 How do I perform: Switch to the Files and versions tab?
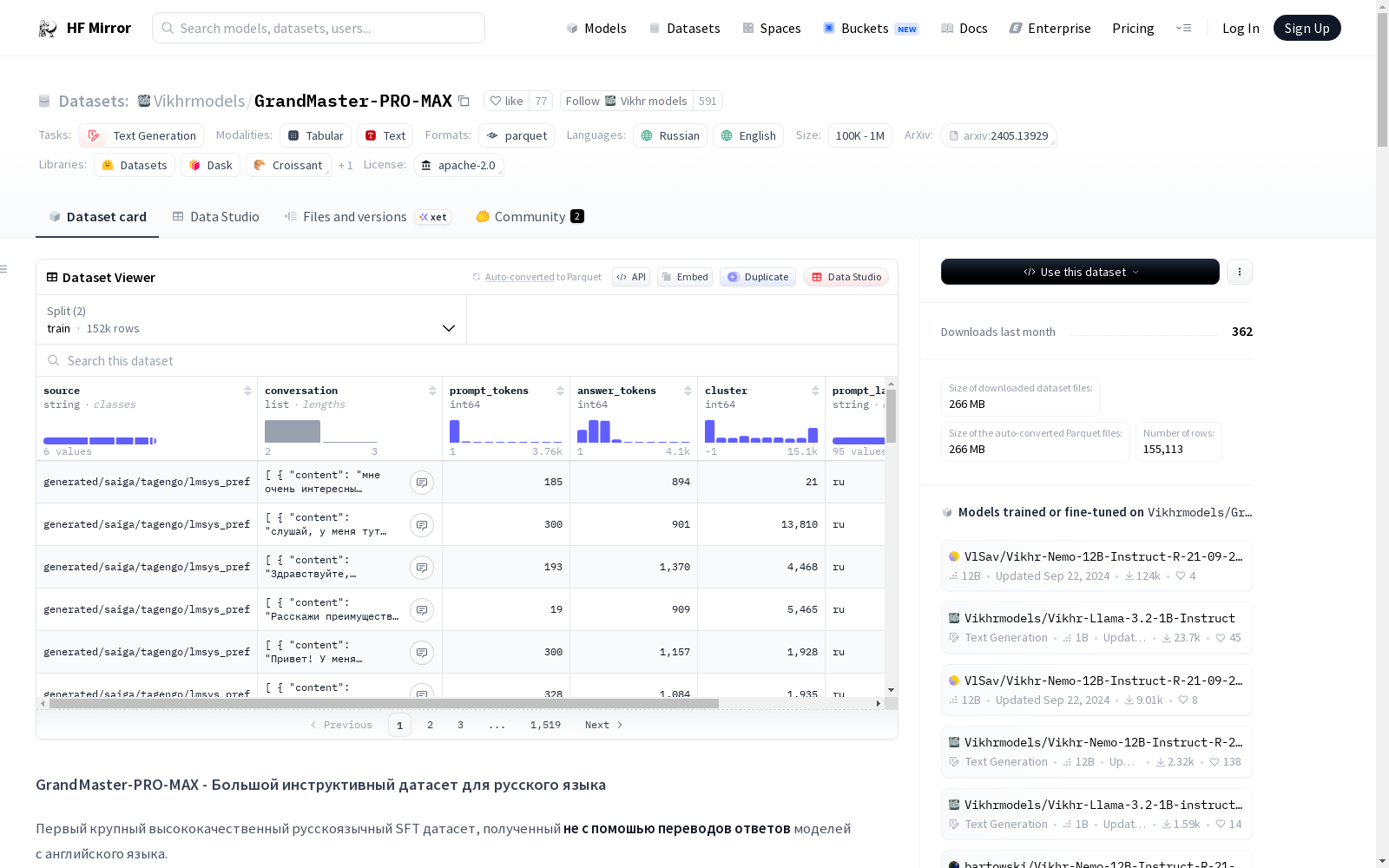pyautogui.click(x=367, y=217)
